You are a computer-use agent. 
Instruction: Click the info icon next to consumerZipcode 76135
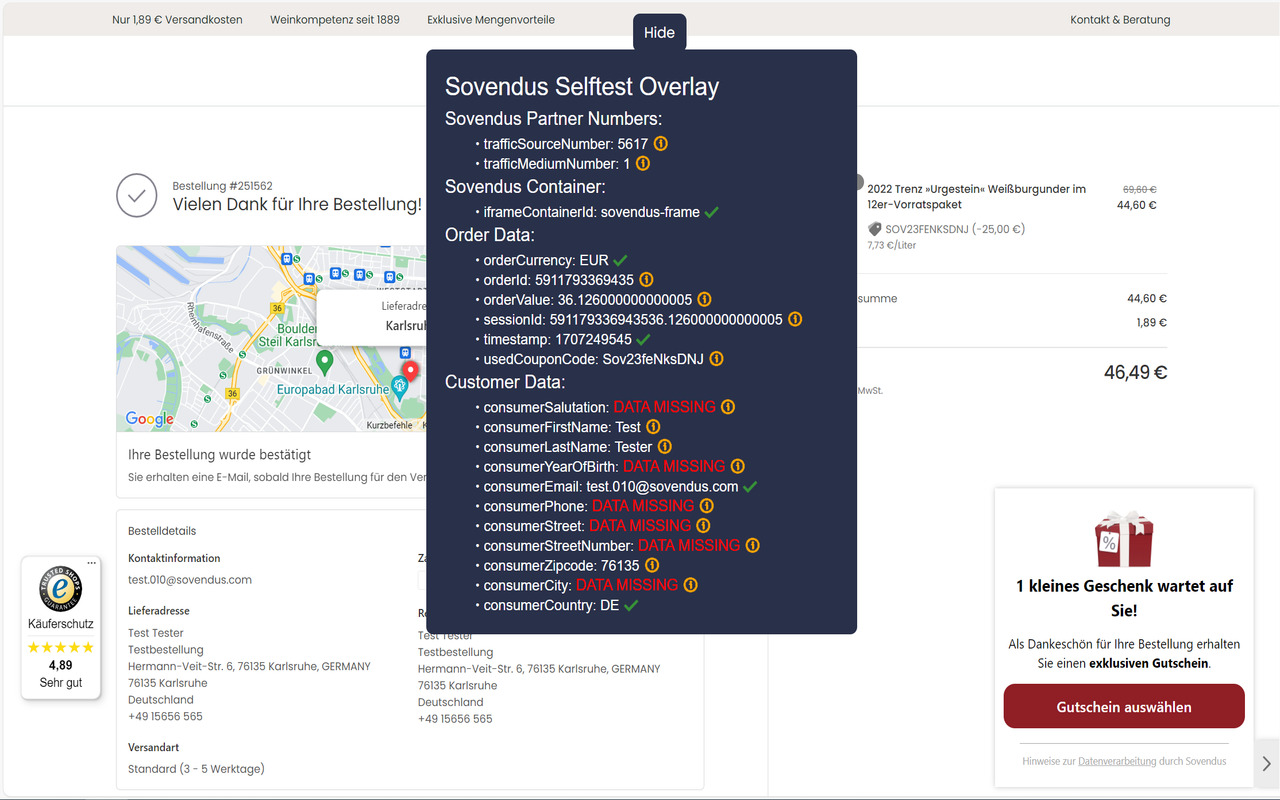point(651,565)
